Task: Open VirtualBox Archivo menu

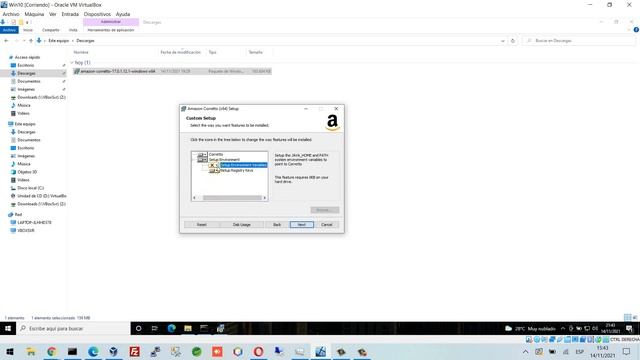Action: coord(11,14)
